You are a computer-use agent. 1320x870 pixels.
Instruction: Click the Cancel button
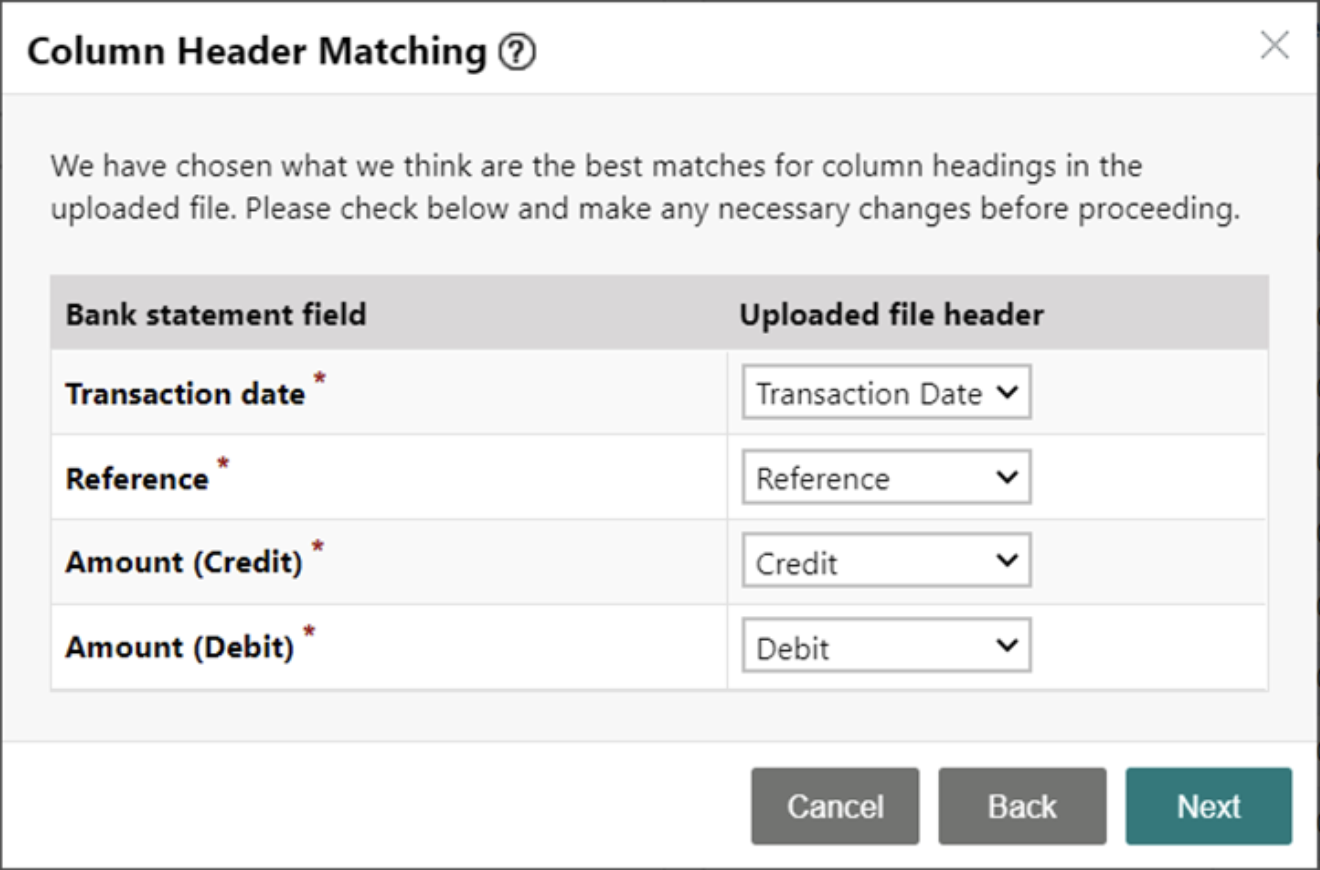pyautogui.click(x=835, y=806)
